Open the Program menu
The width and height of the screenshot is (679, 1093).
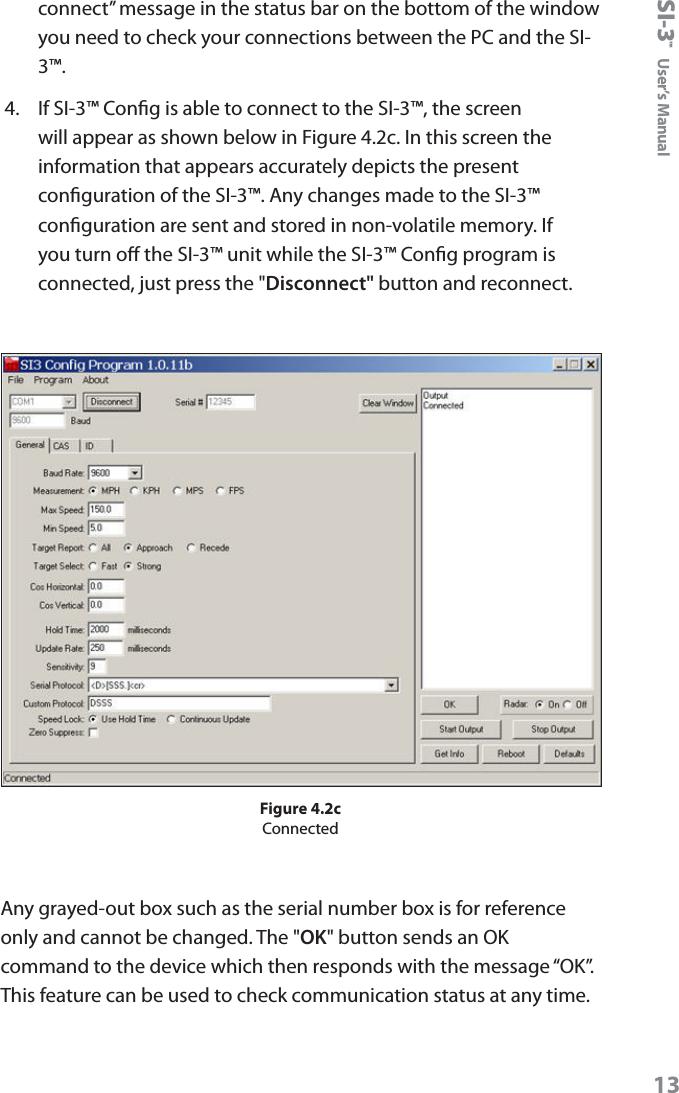(x=53, y=380)
